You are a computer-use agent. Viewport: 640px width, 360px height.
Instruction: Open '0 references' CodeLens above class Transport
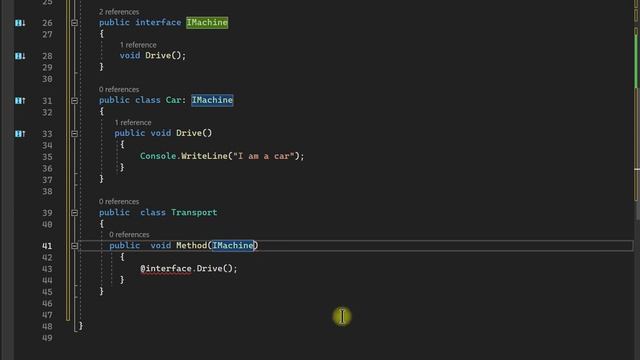119,202
